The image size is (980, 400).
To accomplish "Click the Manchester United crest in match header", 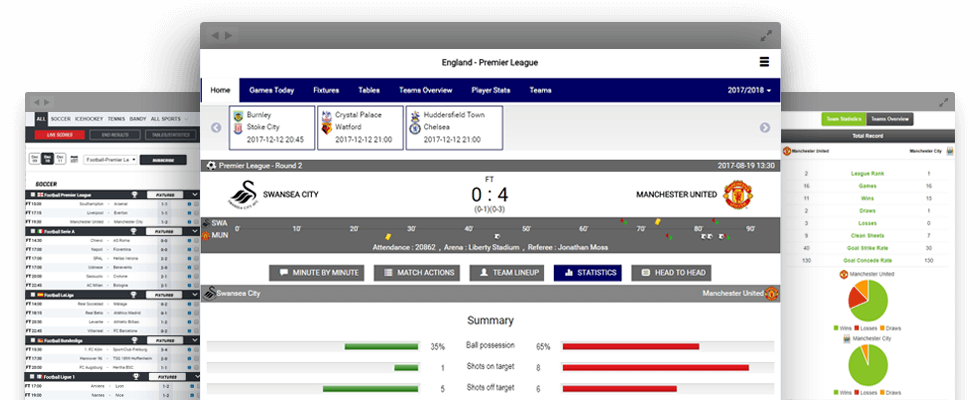I will coord(738,195).
